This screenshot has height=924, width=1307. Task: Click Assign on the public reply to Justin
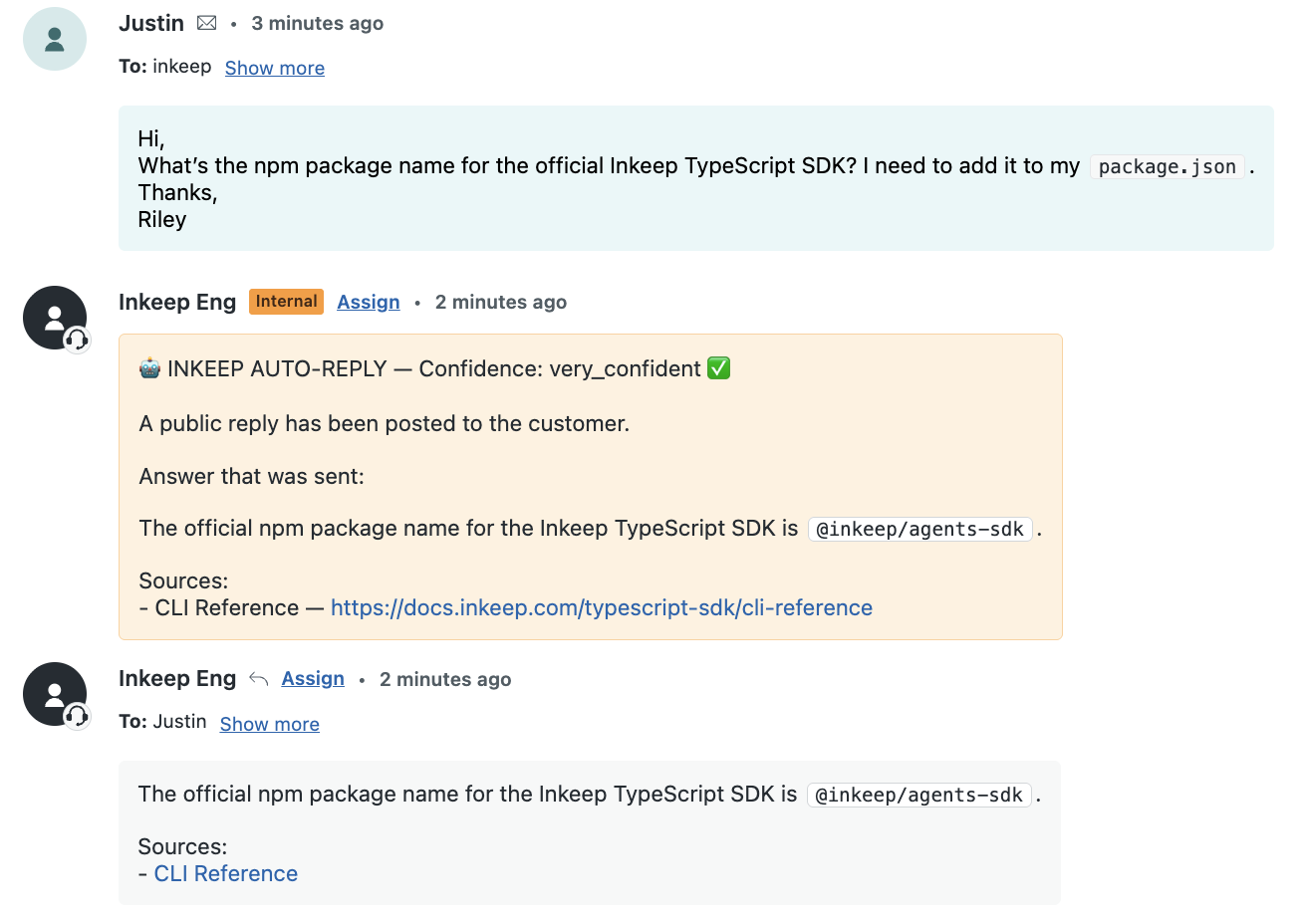[313, 678]
